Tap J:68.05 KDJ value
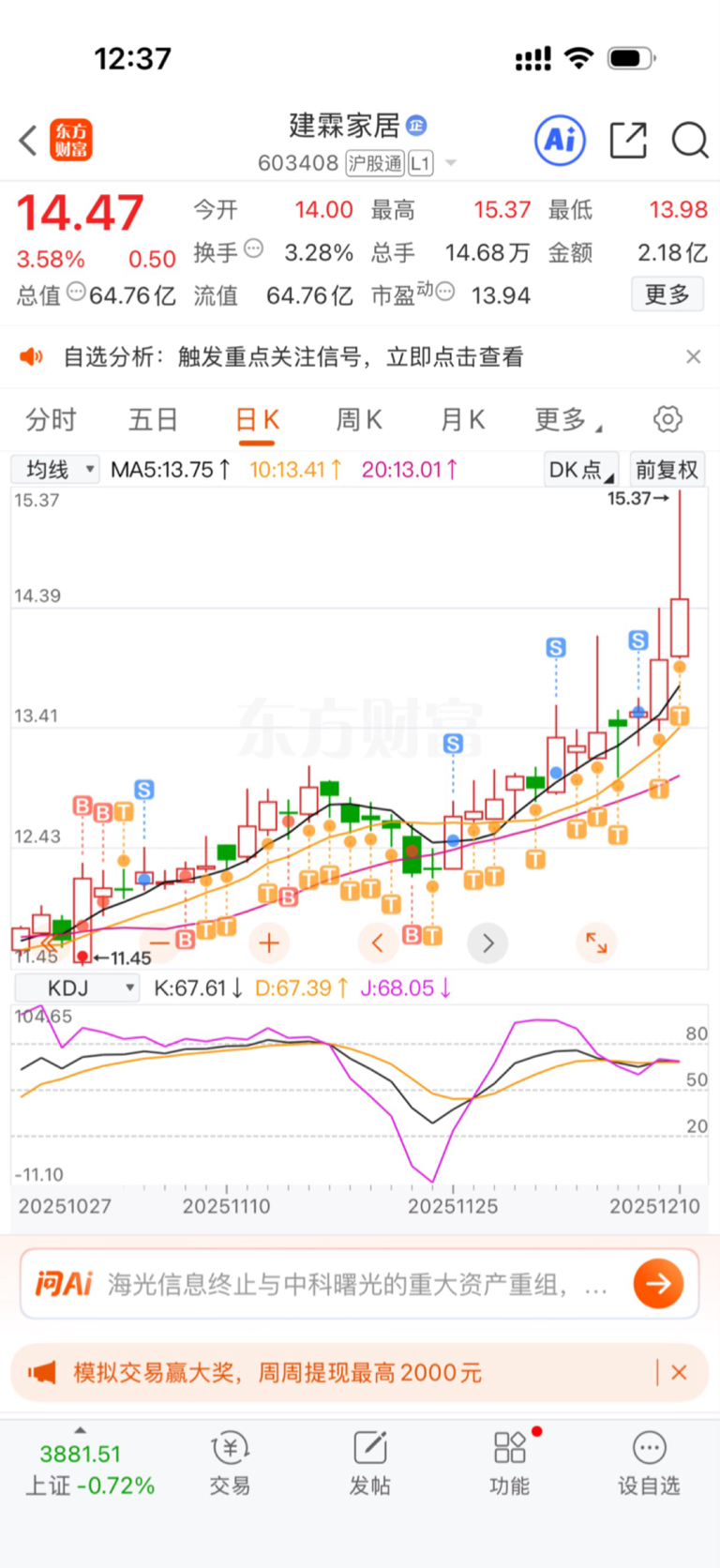 tap(405, 988)
